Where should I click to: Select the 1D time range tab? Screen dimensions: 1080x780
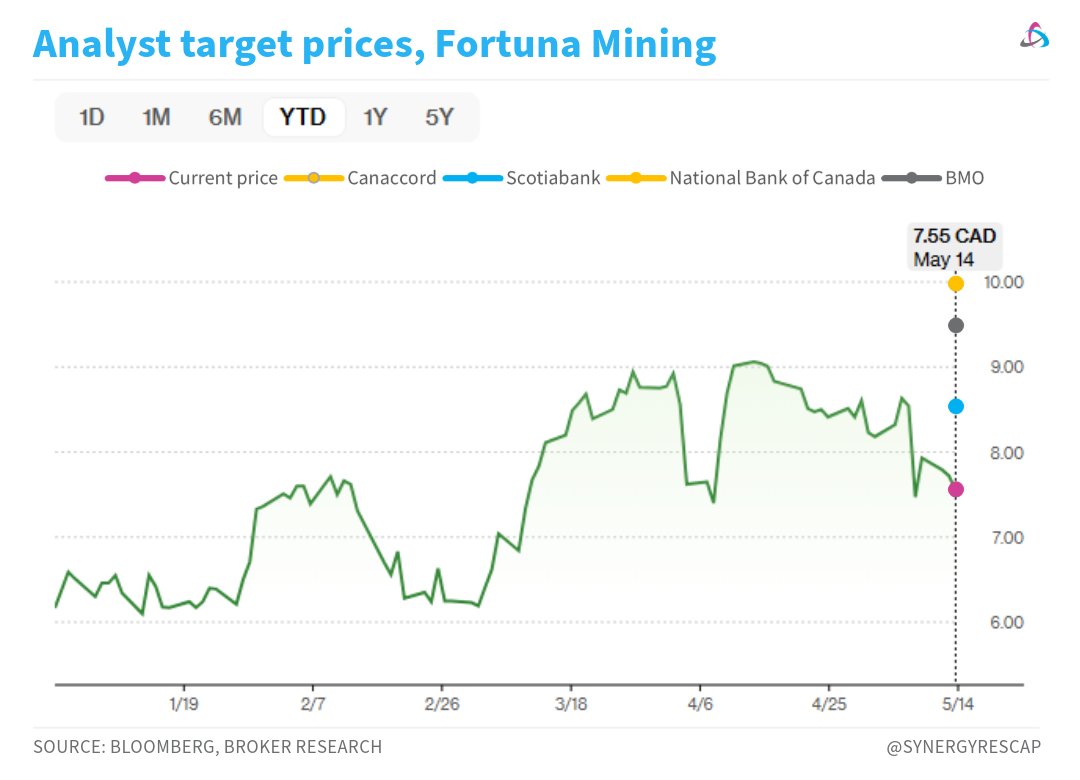click(x=92, y=117)
